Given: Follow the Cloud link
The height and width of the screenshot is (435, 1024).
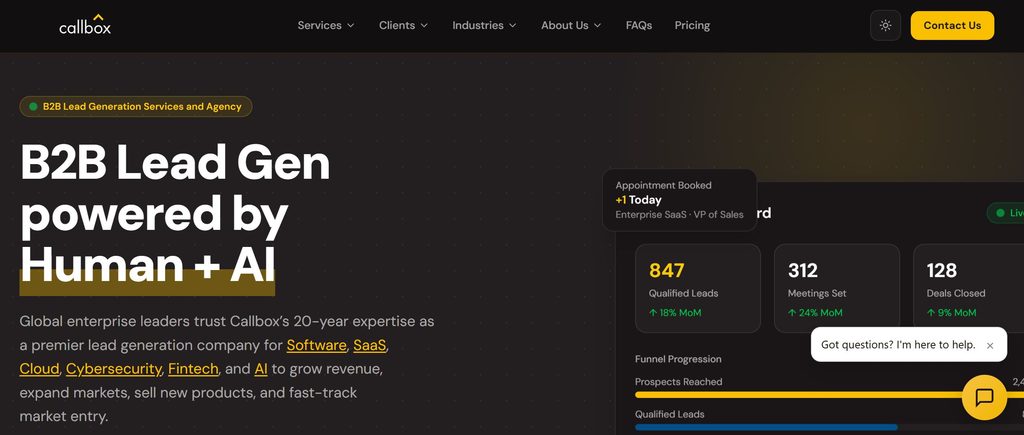Looking at the screenshot, I should pos(39,369).
